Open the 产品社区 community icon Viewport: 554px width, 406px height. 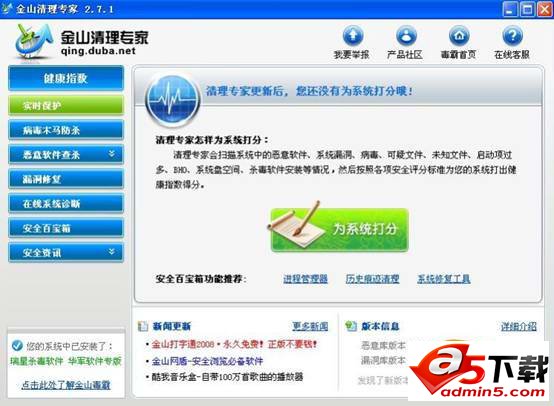(406, 35)
